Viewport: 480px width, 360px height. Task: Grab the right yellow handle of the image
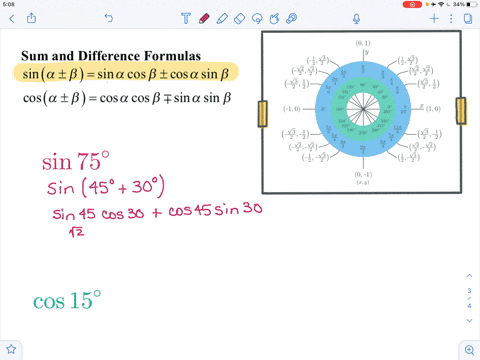[x=461, y=111]
